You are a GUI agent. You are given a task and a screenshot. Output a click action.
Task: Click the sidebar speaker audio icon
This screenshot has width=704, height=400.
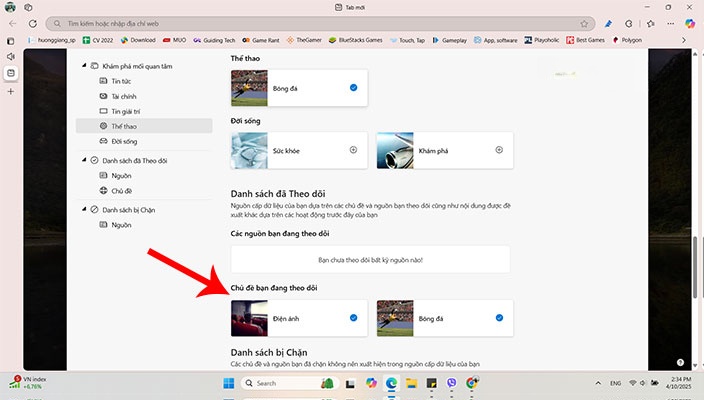11,57
